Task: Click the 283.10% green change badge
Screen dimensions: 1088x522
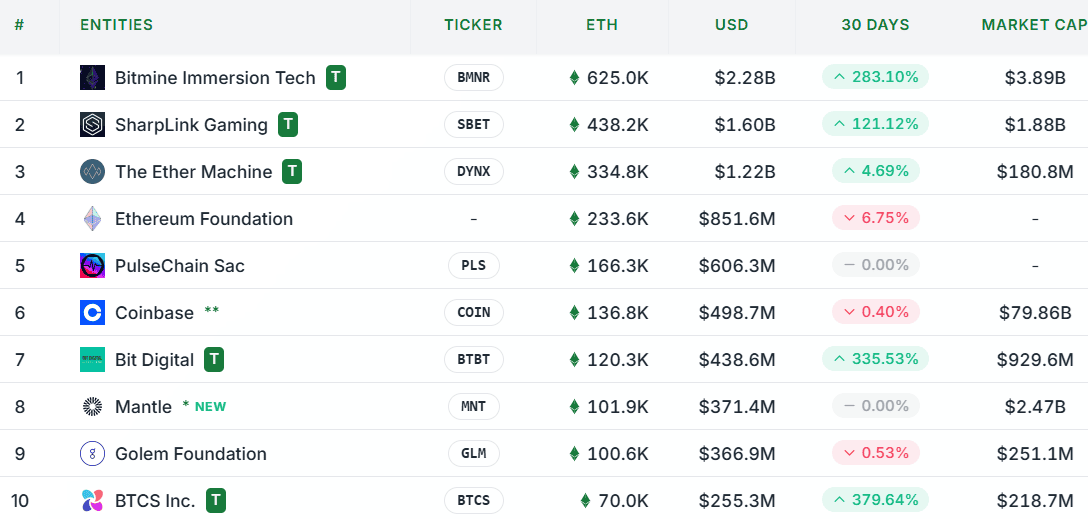Action: (x=875, y=77)
